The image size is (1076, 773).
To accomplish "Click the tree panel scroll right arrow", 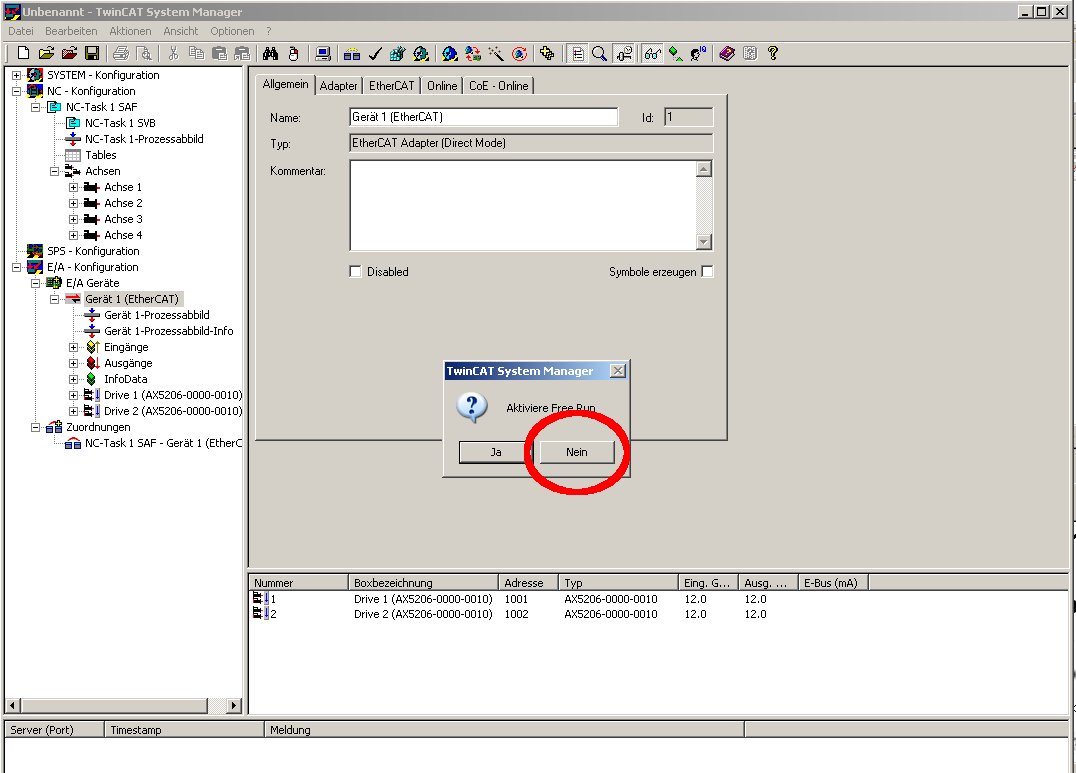I will click(x=234, y=705).
